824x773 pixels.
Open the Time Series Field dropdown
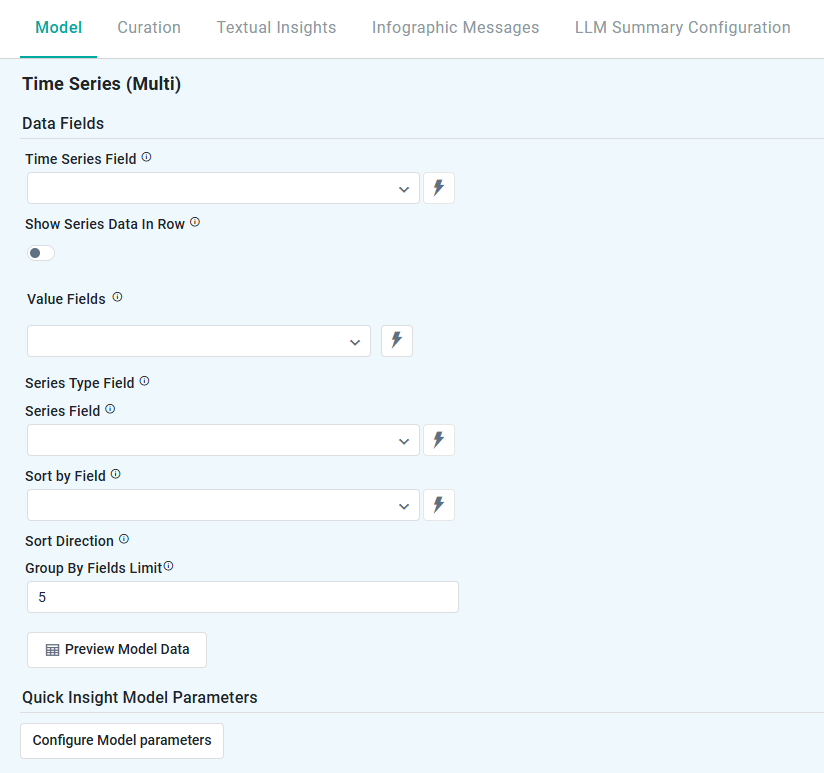223,188
